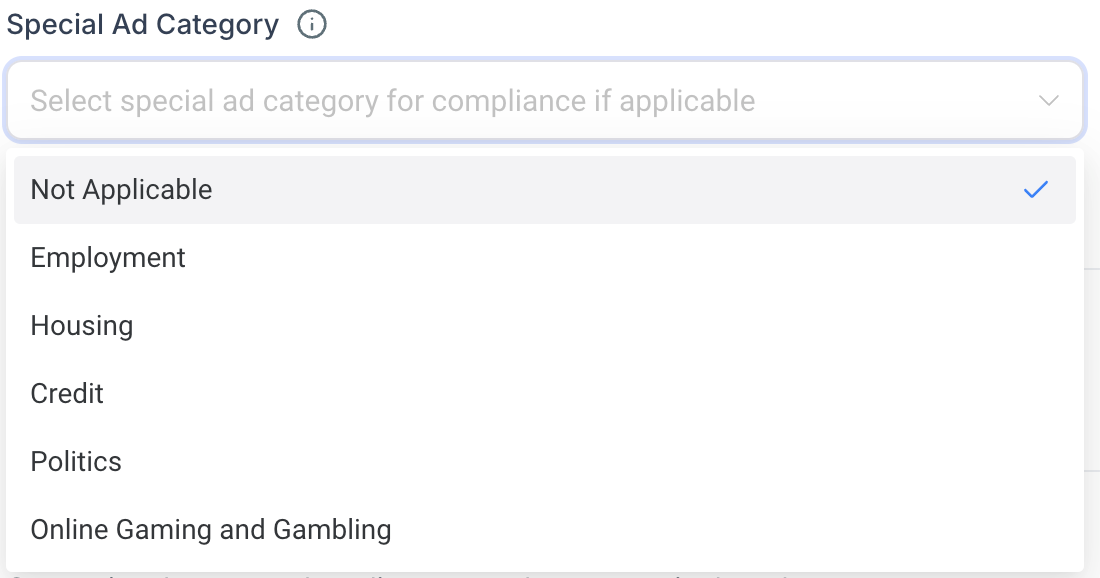The width and height of the screenshot is (1100, 578).
Task: Show the tooltip via the circled i icon
Action: pyautogui.click(x=311, y=25)
